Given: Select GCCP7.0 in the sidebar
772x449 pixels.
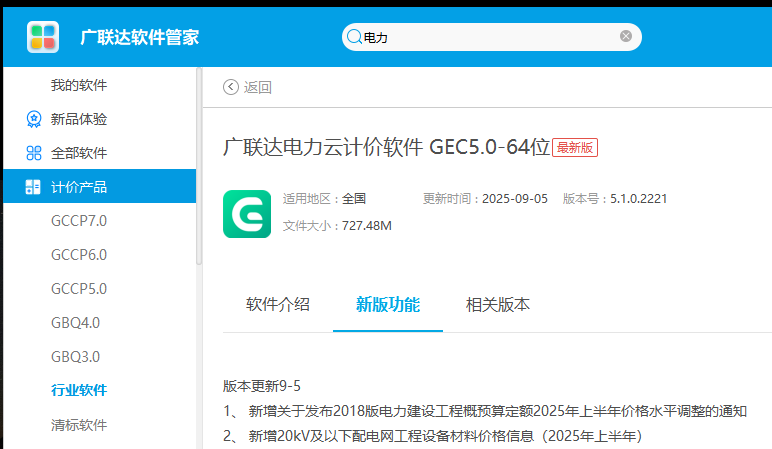Looking at the screenshot, I should pos(79,221).
